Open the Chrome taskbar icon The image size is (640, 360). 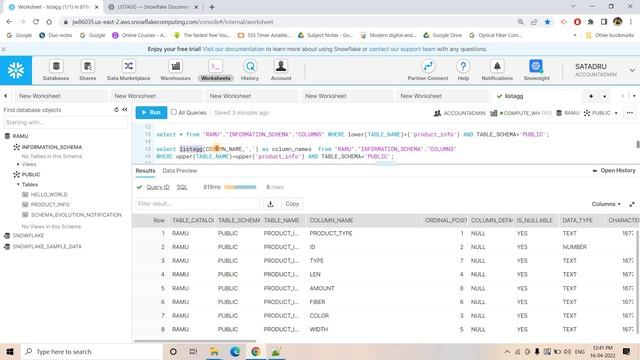tap(256, 351)
